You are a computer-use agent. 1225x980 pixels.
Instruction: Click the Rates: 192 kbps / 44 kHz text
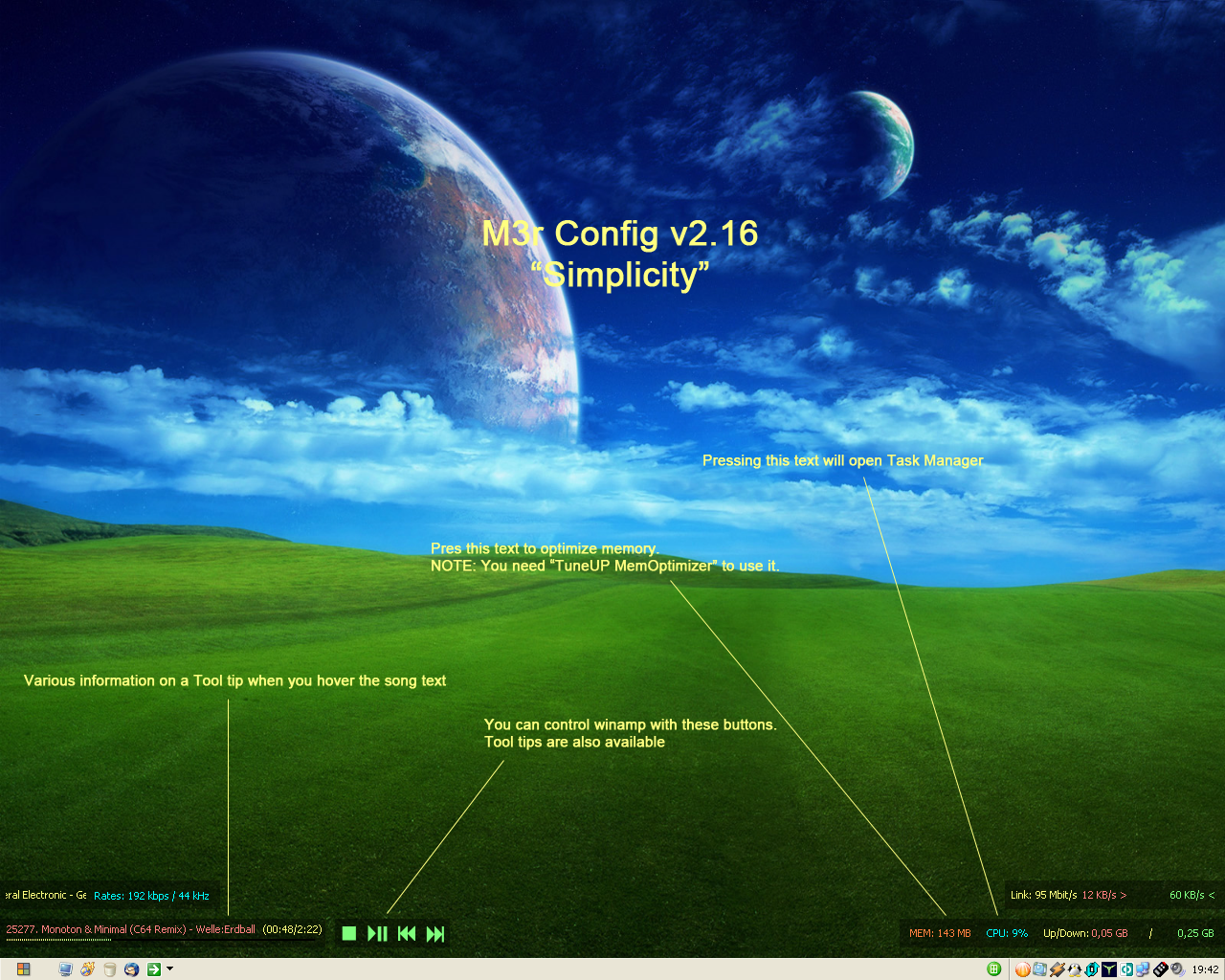pyautogui.click(x=151, y=896)
